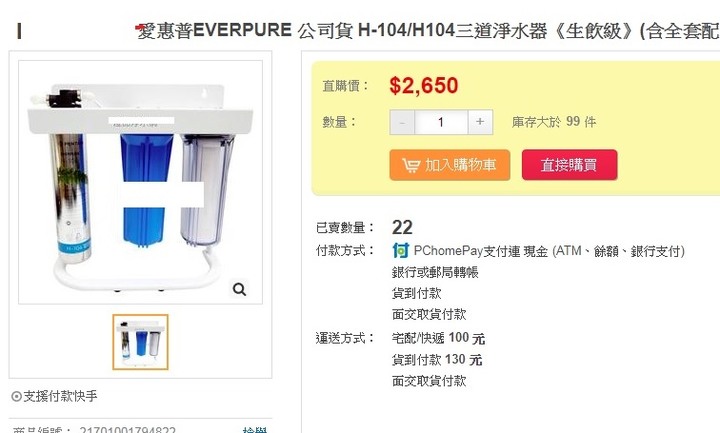Click the red flag icon before product title
This screenshot has width=720, height=433.
coord(140,28)
